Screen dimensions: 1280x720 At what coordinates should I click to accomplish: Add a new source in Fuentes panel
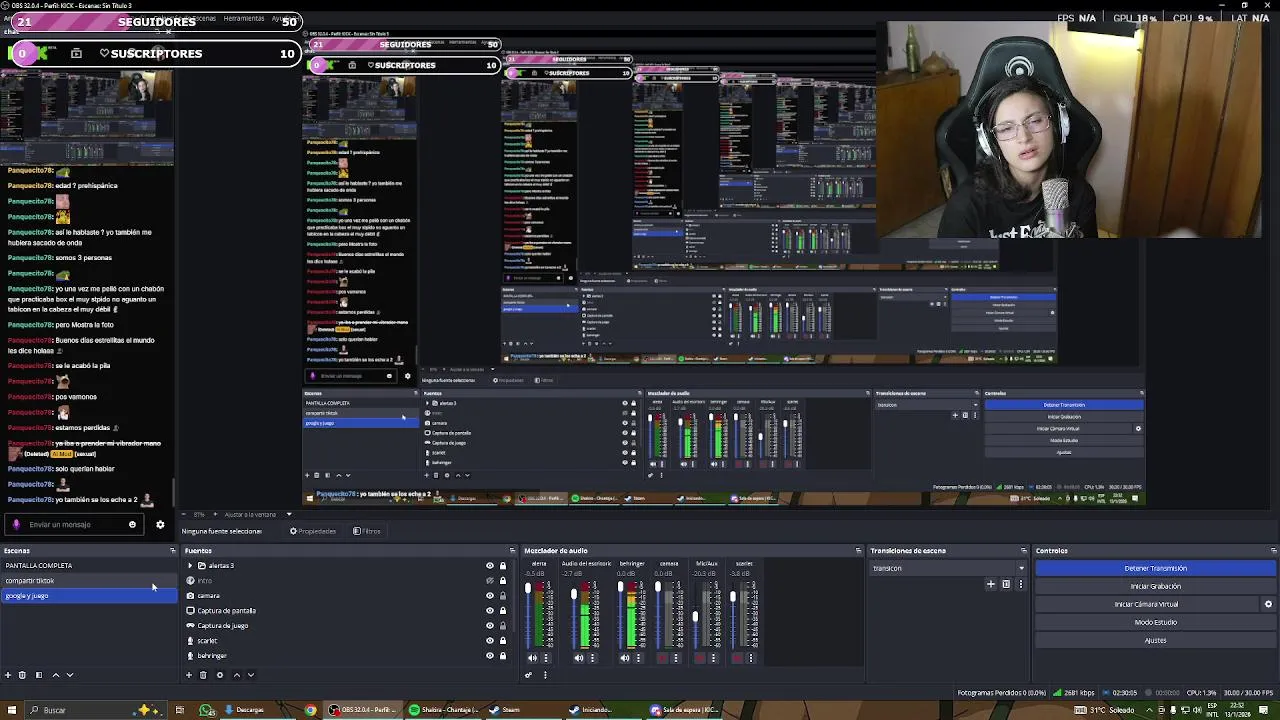point(189,675)
